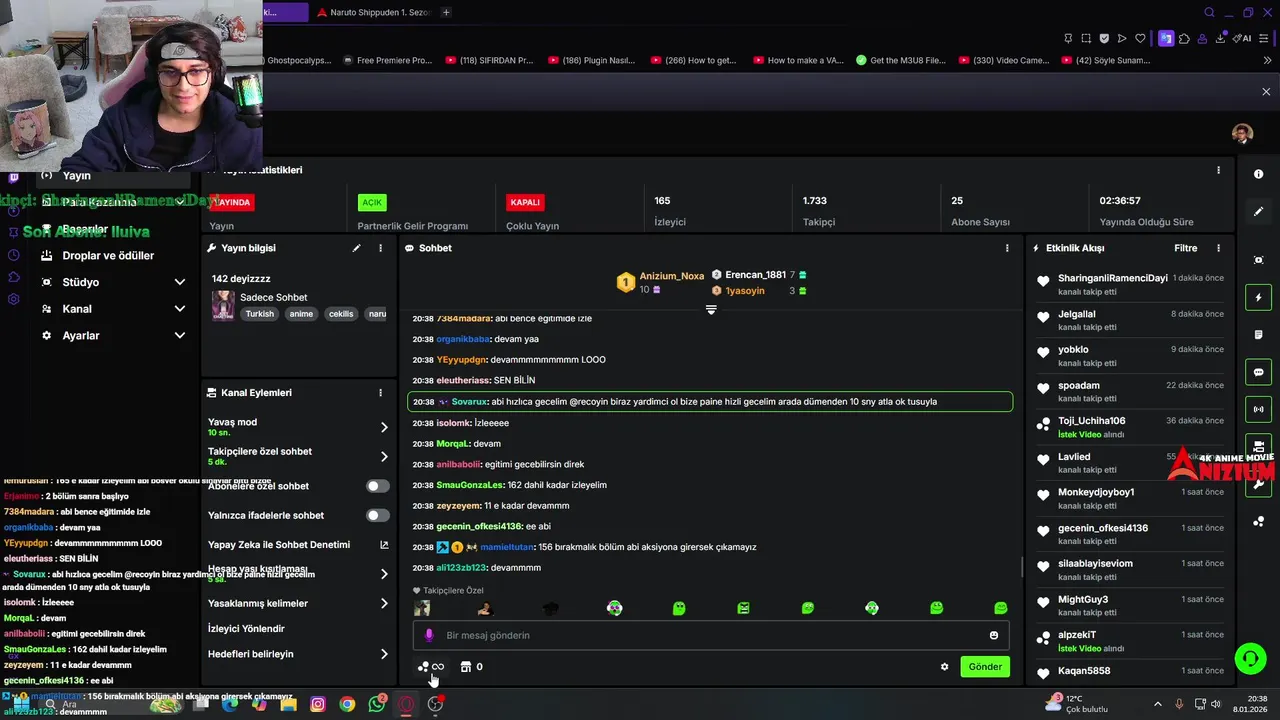Open Takipçilere özel sohbet options arrow
The image size is (1280, 720).
coord(384,456)
